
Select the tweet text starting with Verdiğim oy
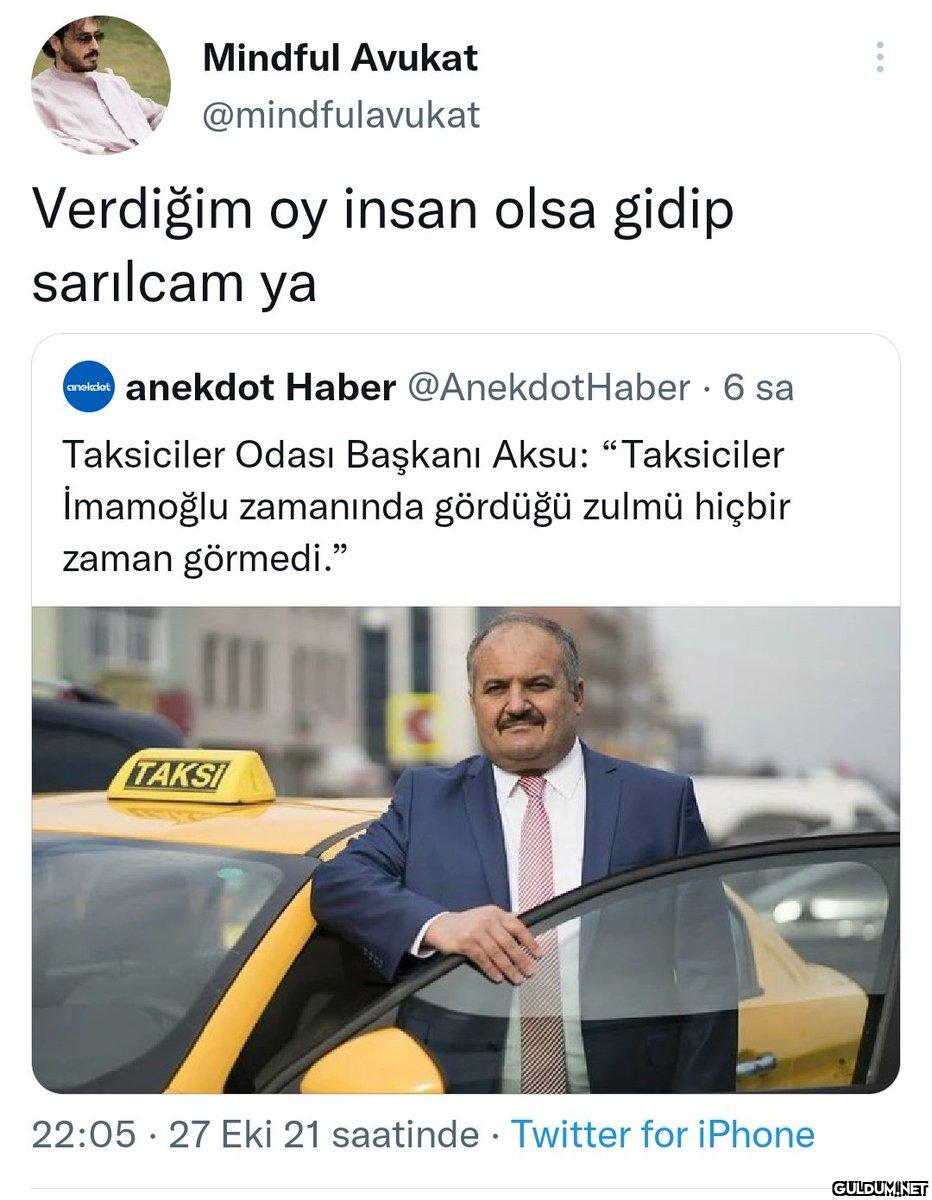[383, 246]
